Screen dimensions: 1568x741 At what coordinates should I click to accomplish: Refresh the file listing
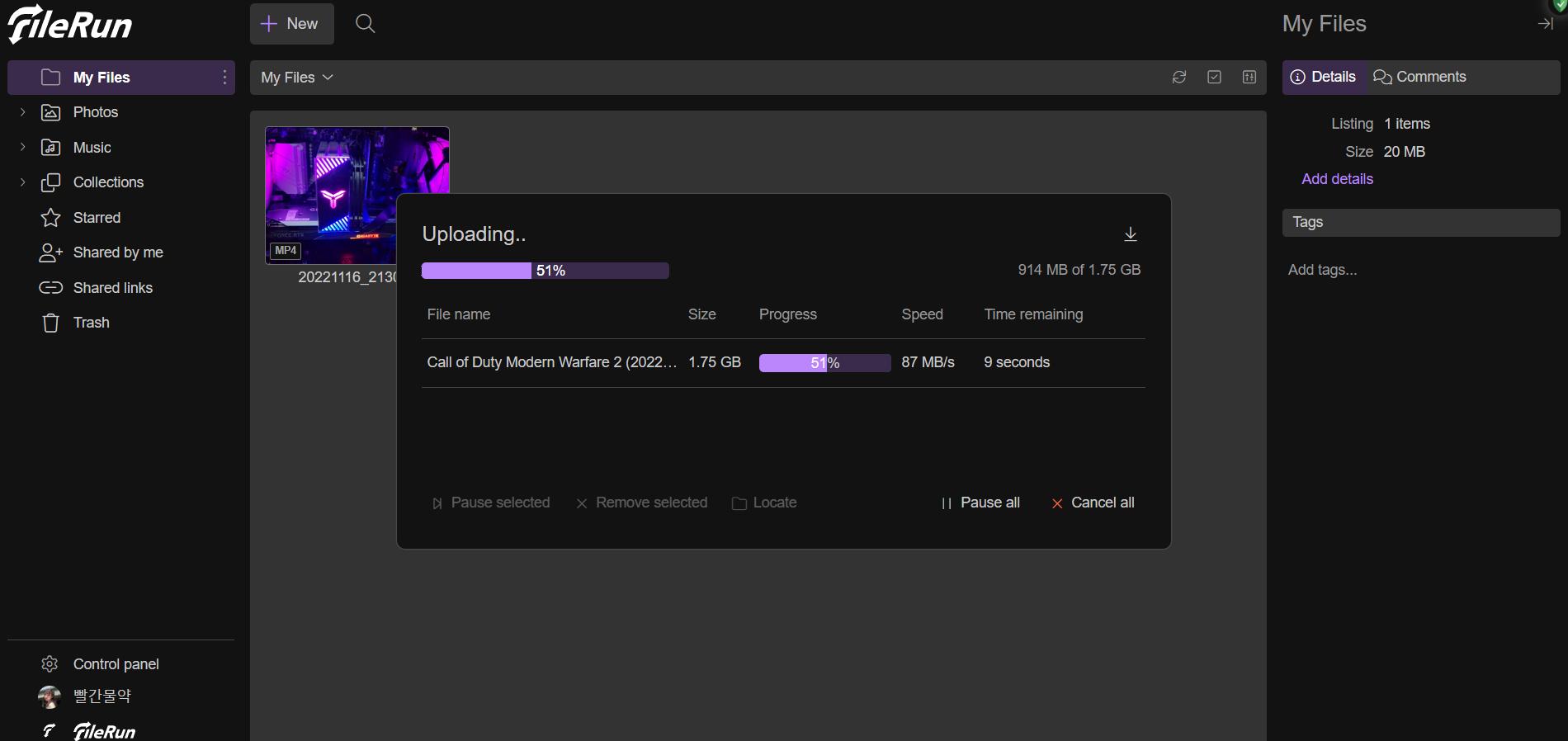pos(1179,77)
